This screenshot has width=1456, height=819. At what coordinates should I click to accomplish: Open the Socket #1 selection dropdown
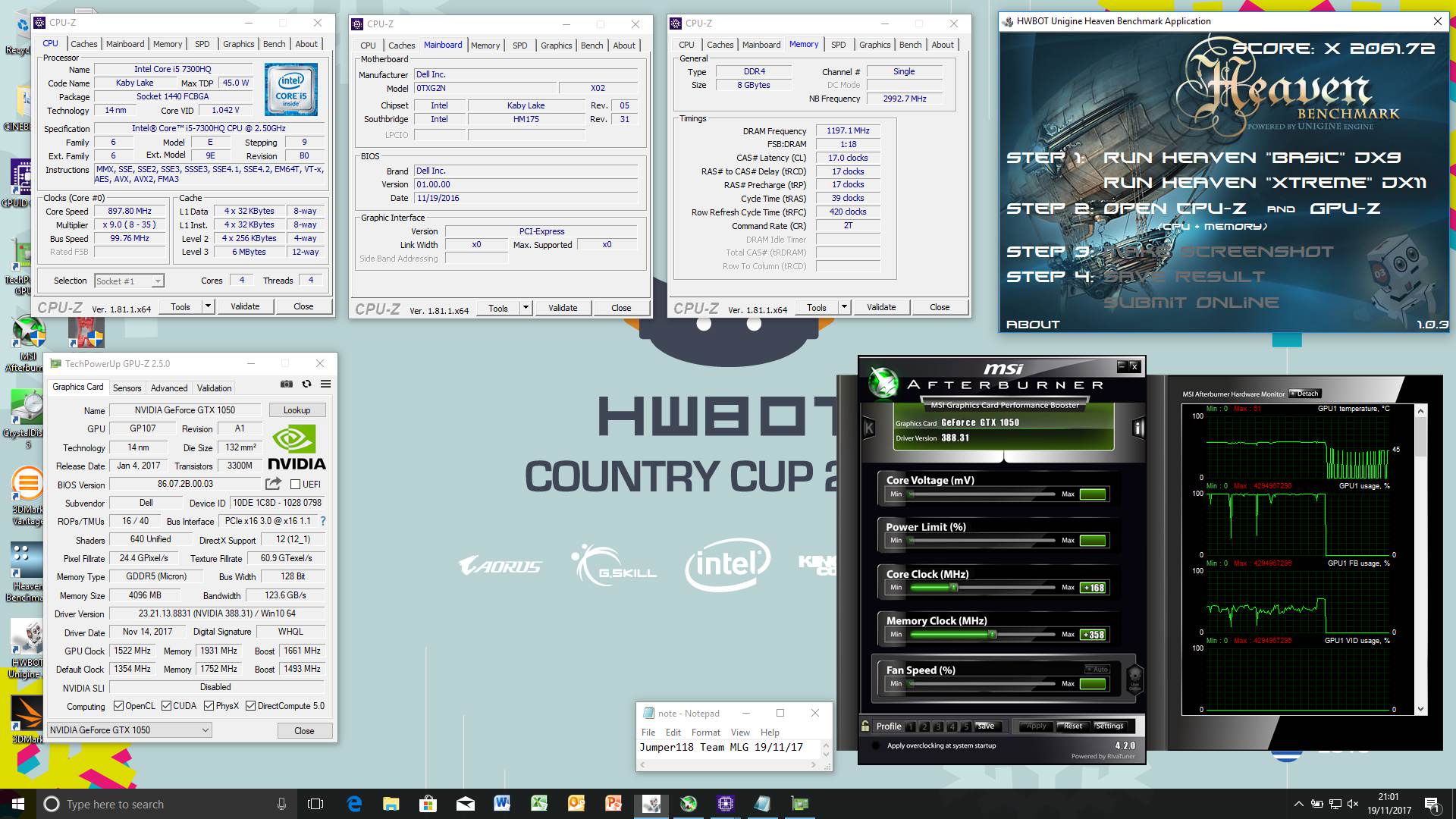click(x=129, y=281)
